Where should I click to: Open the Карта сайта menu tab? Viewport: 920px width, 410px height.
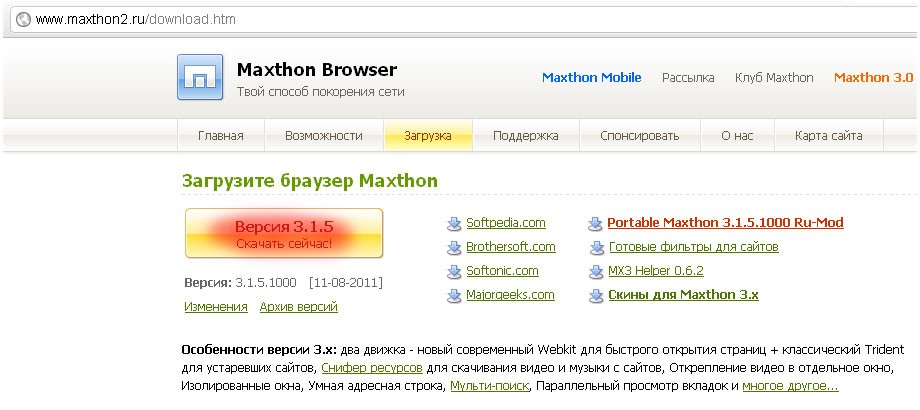point(828,136)
